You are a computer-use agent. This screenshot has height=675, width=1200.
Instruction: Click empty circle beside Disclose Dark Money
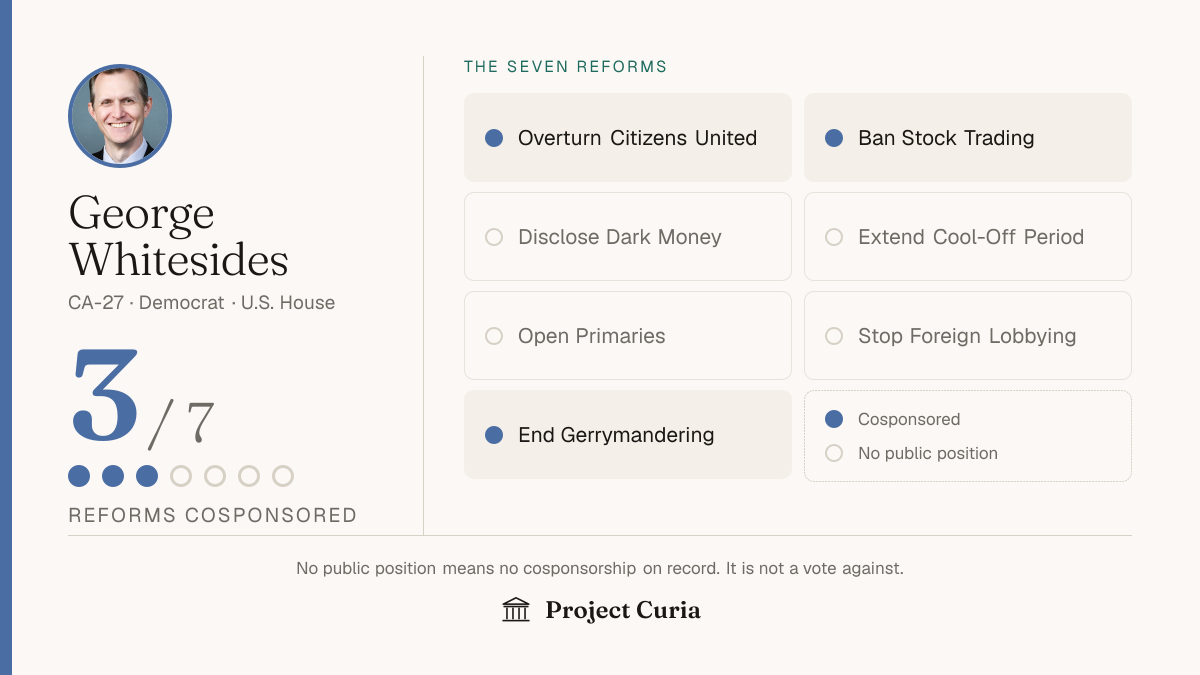494,237
